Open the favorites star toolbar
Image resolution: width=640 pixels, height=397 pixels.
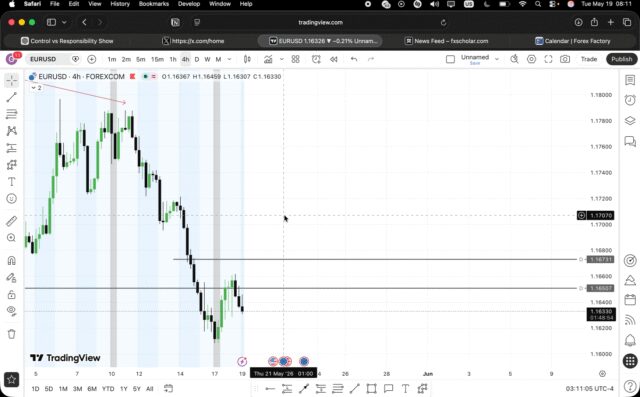(x=11, y=380)
